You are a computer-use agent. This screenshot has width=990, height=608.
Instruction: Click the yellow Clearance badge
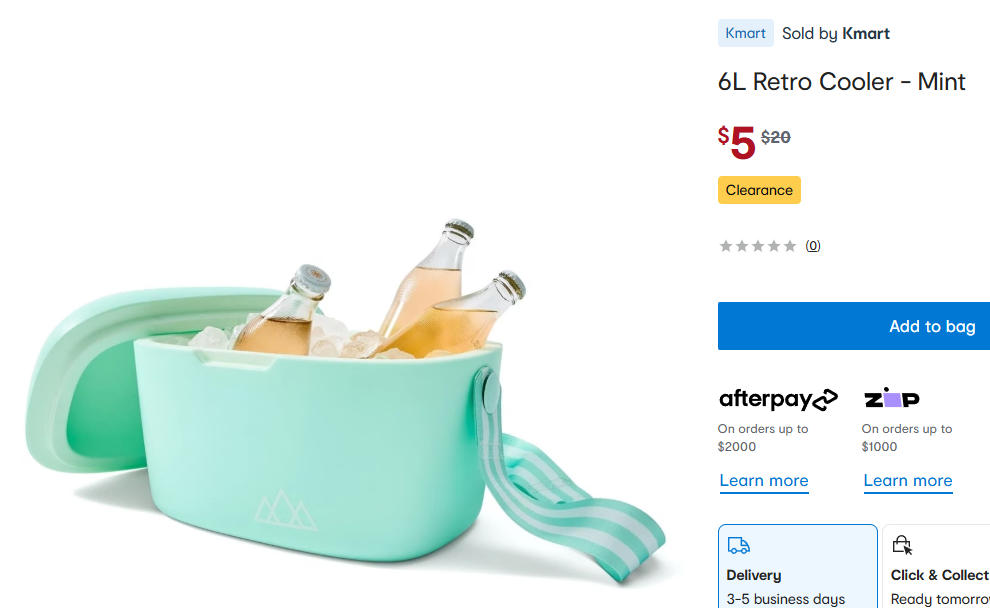pyautogui.click(x=759, y=190)
